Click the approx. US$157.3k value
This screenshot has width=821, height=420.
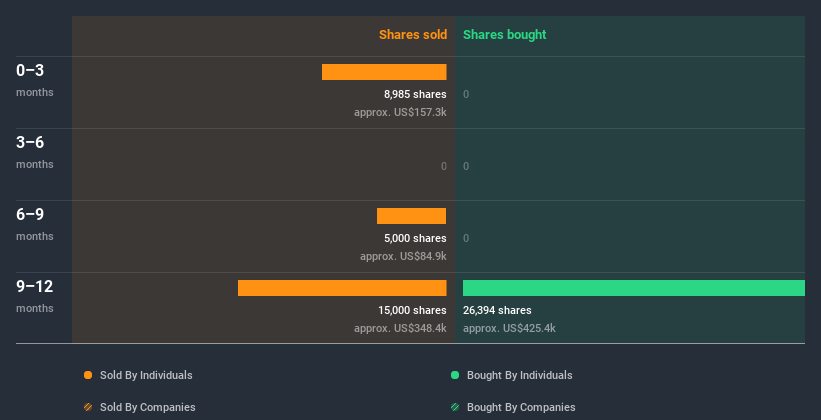pos(400,112)
